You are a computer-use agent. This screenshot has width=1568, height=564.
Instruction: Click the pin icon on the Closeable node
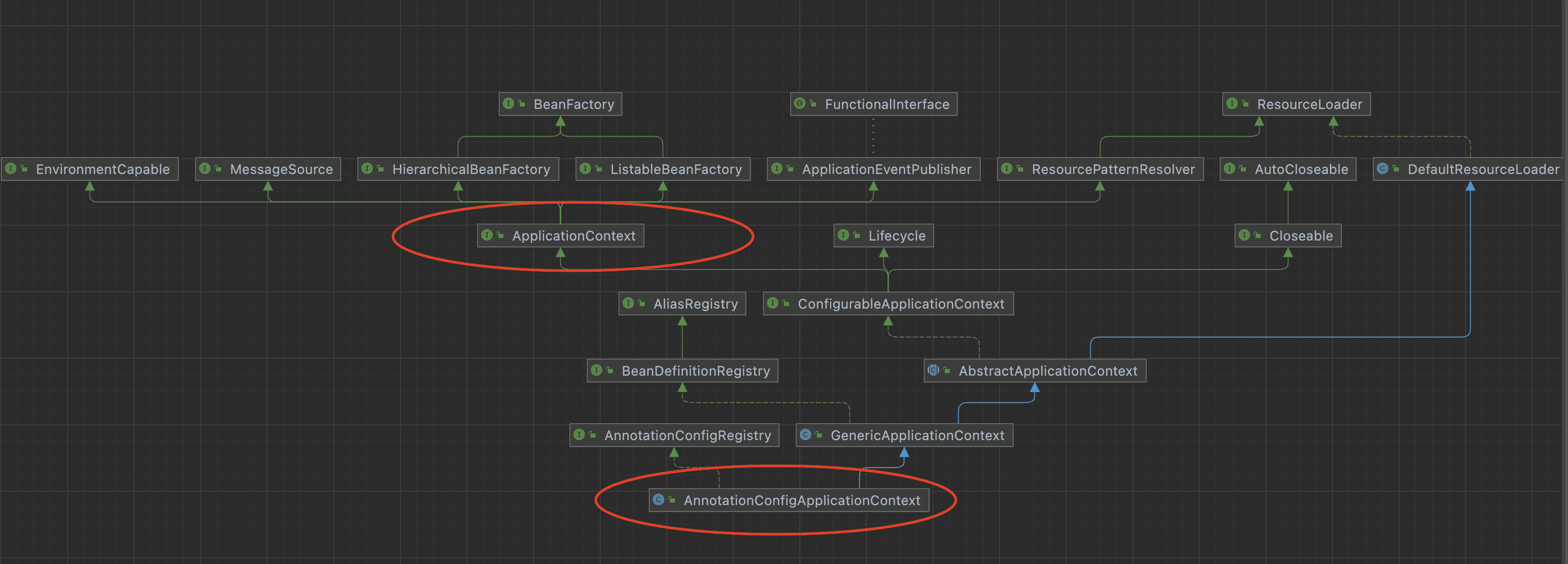point(1258,235)
